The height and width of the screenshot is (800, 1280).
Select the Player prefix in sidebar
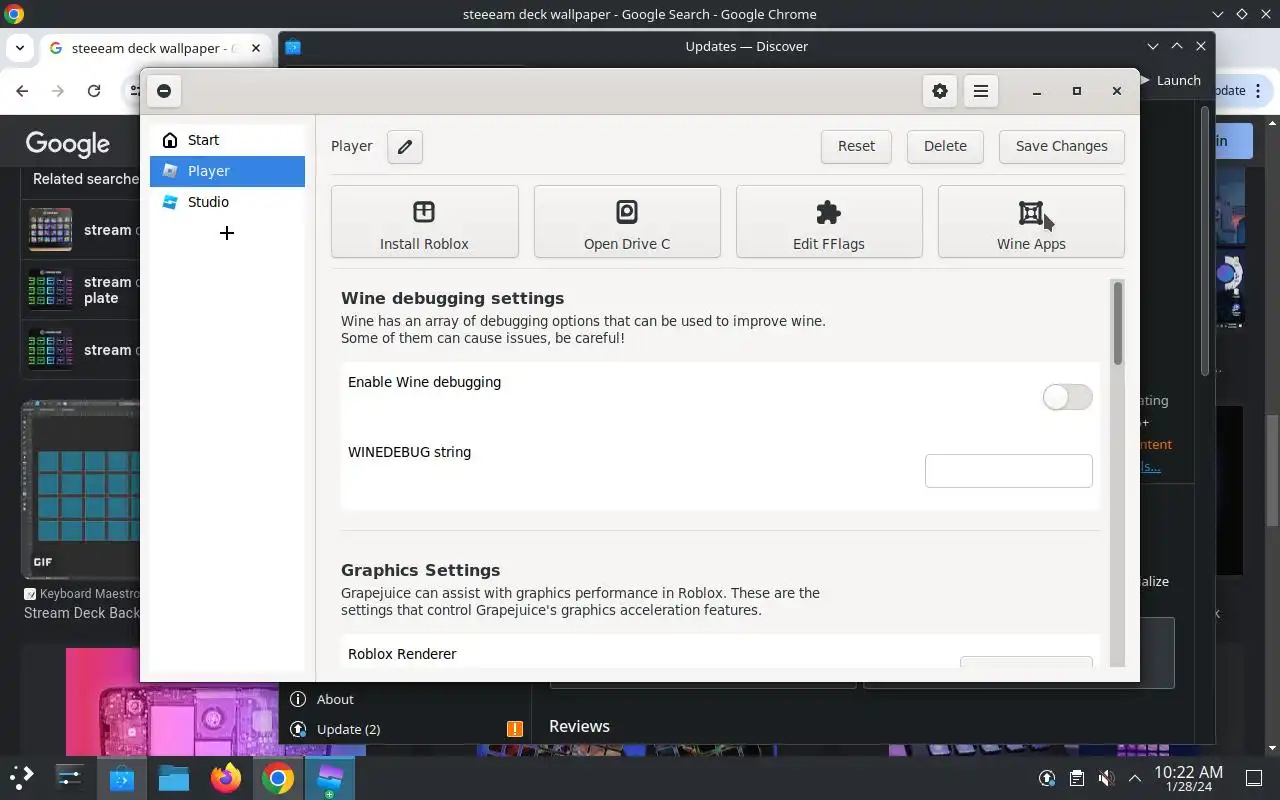[x=227, y=171]
